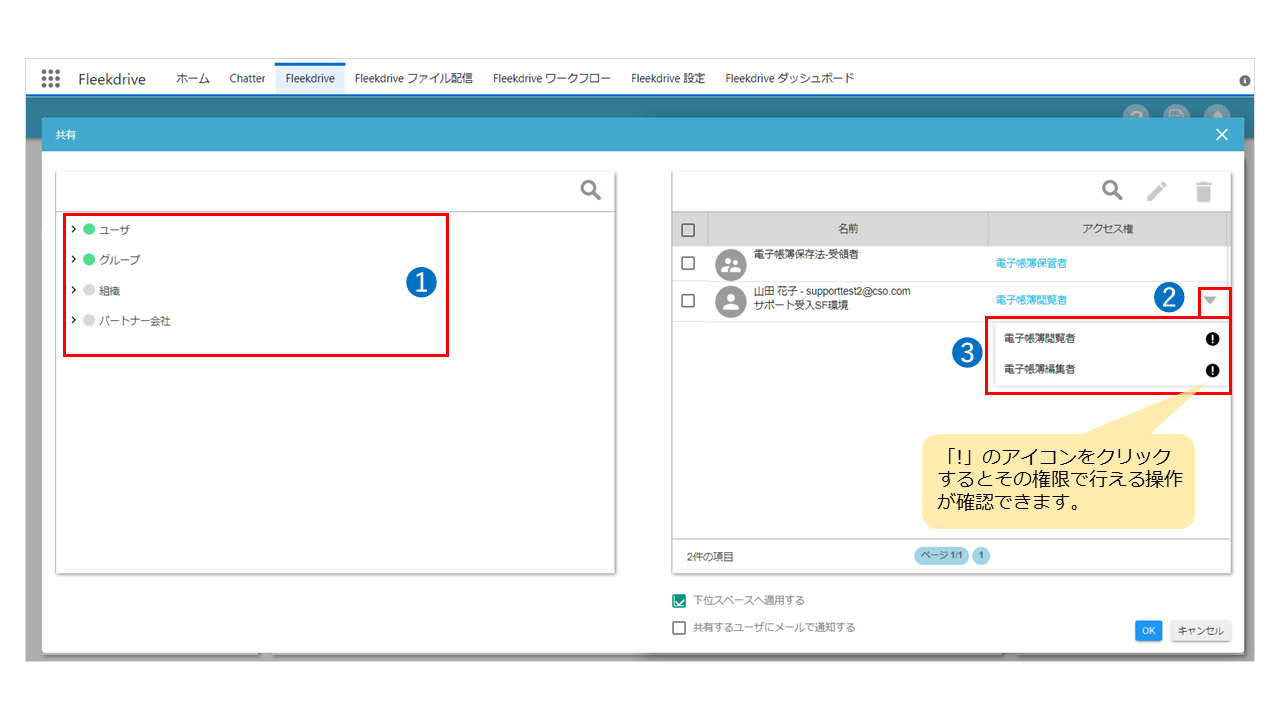Click the search icon in left panel
Screen dimensions: 1280x720
pyautogui.click(x=591, y=190)
